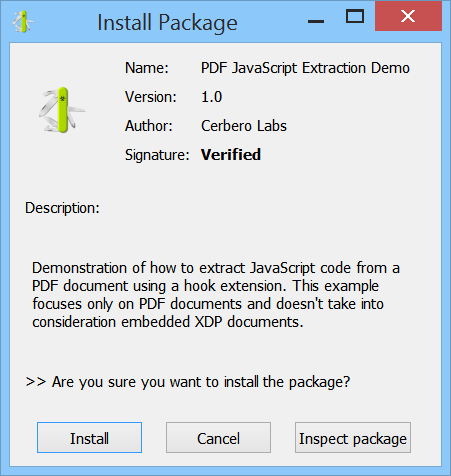The width and height of the screenshot is (451, 476).
Task: Click the Description: label
Action: [x=62, y=208]
